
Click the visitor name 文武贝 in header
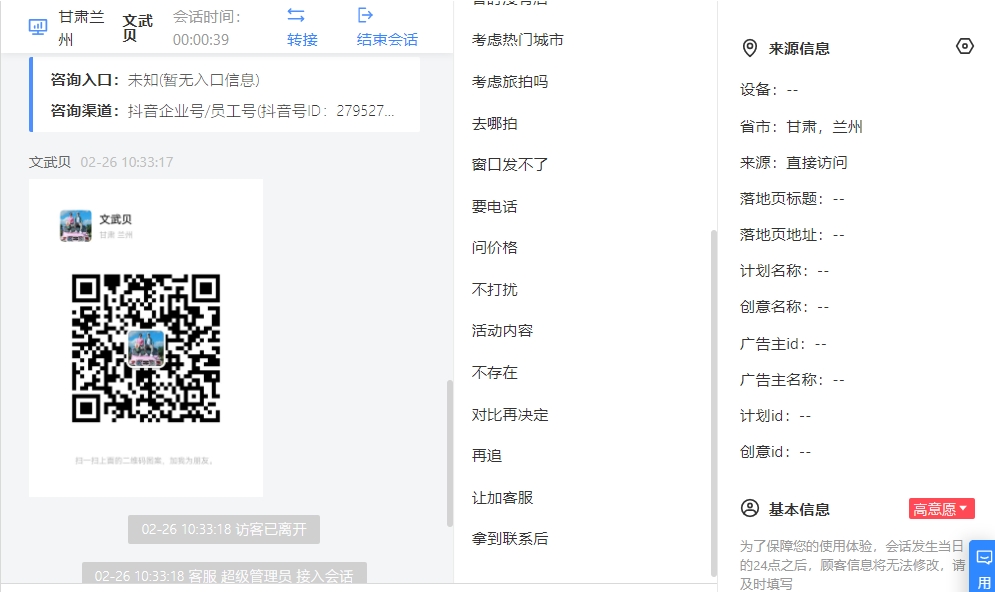tap(137, 28)
